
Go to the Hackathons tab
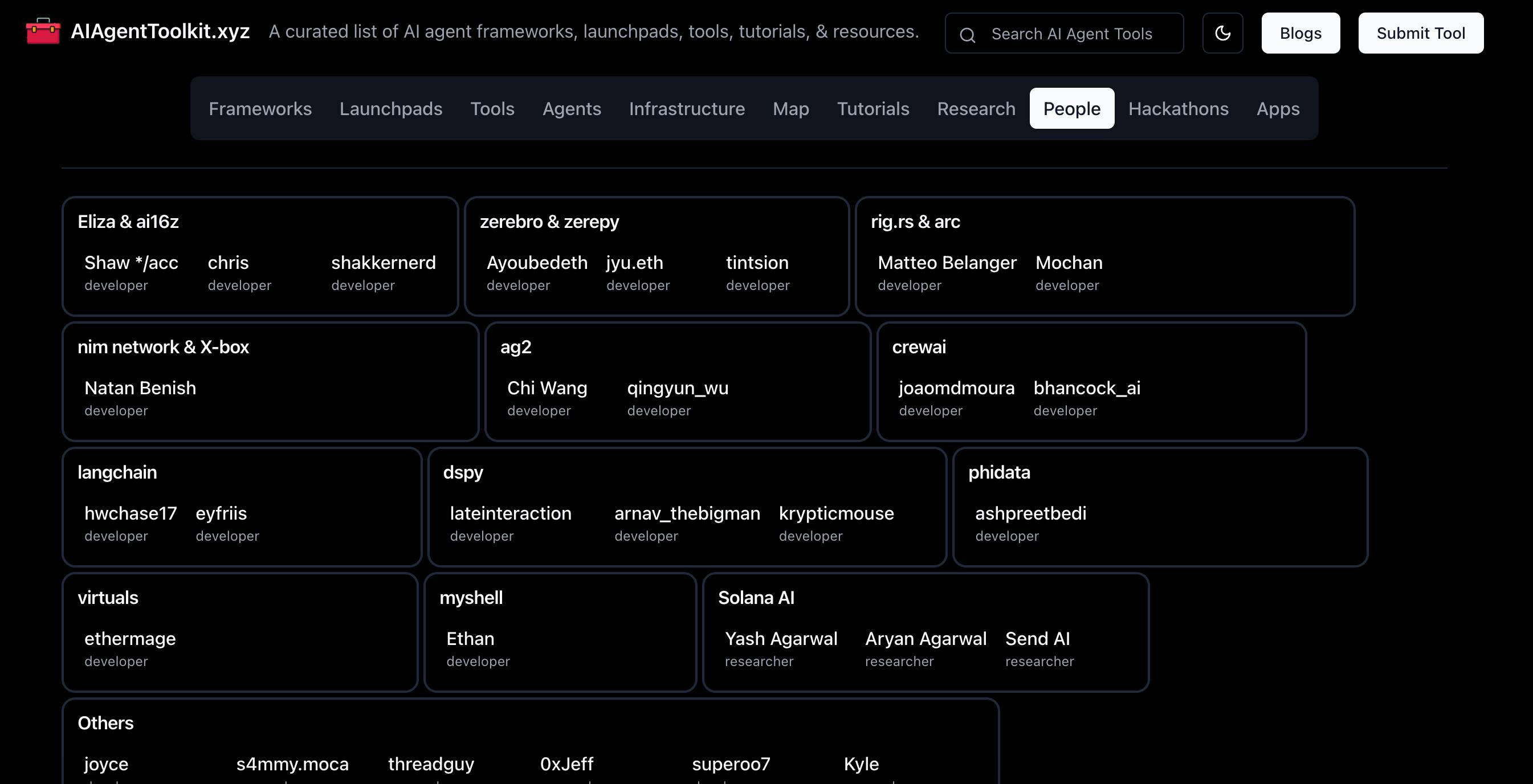coord(1179,109)
